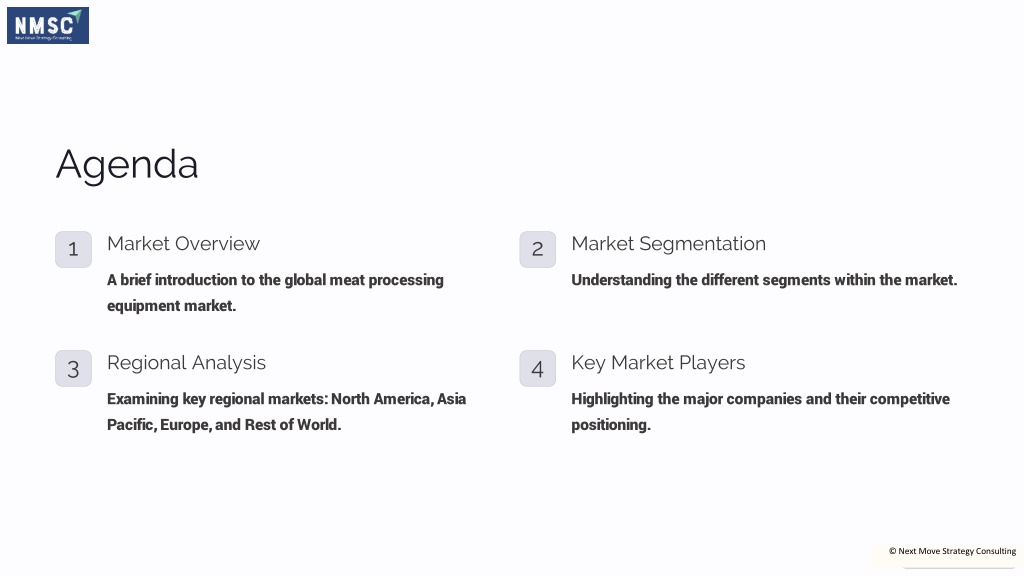The height and width of the screenshot is (576, 1024).
Task: Click the Agenda slide title
Action: 127,164
